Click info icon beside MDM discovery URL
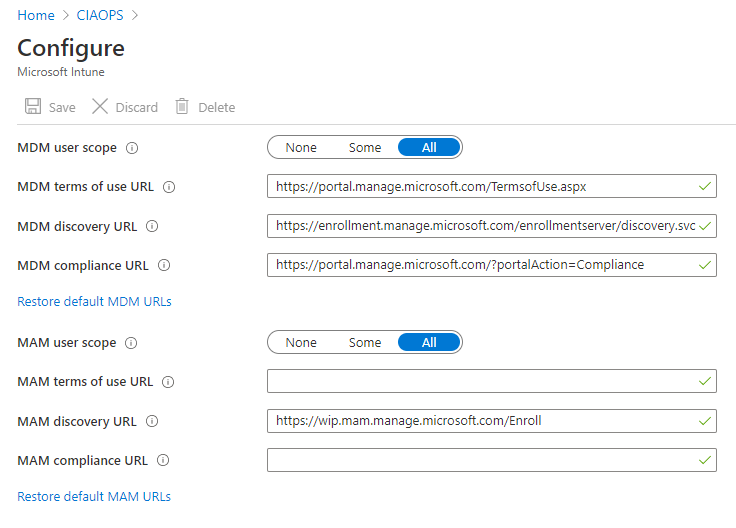The width and height of the screenshot is (736, 528). click(x=152, y=226)
